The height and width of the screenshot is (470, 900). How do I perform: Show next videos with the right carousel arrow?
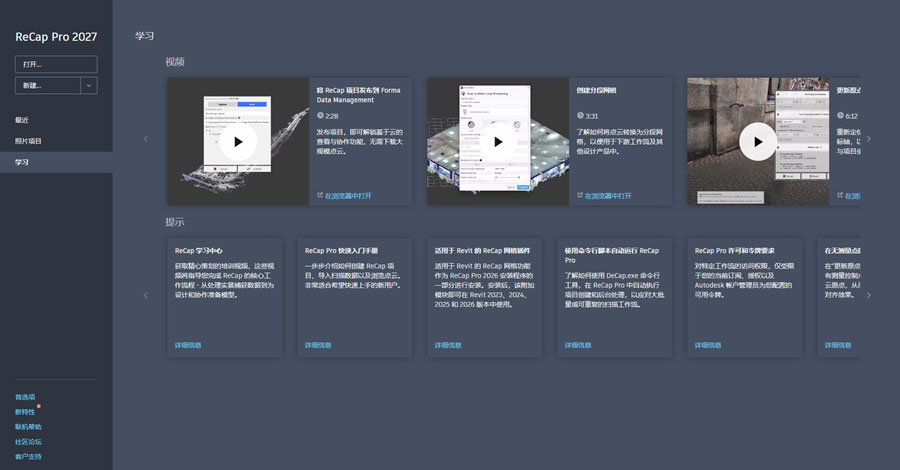click(868, 139)
